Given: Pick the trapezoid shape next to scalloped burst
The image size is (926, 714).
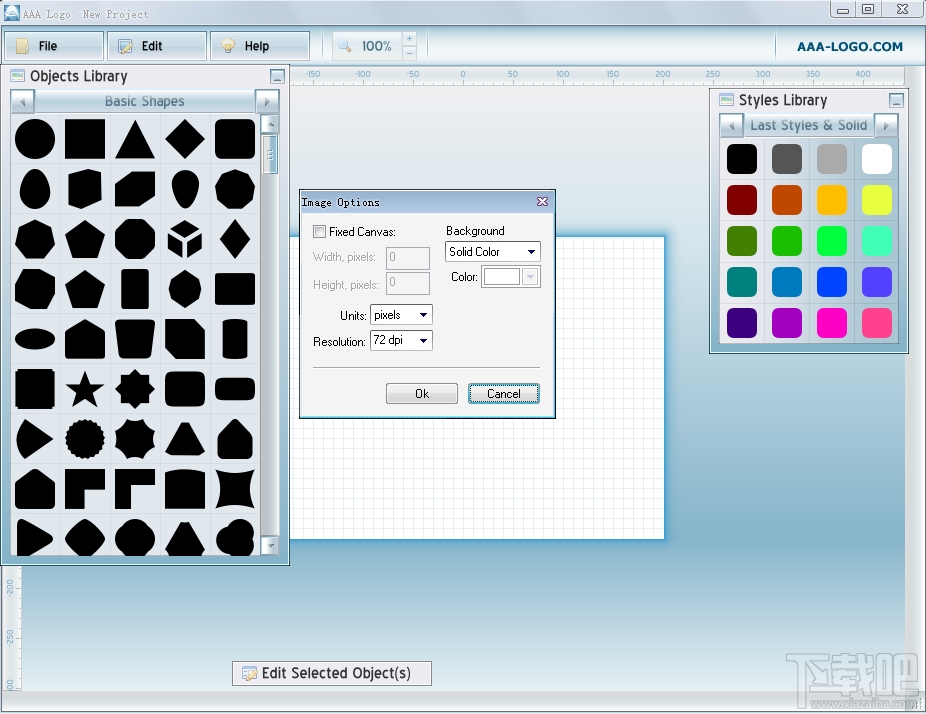Looking at the screenshot, I should tap(185, 439).
